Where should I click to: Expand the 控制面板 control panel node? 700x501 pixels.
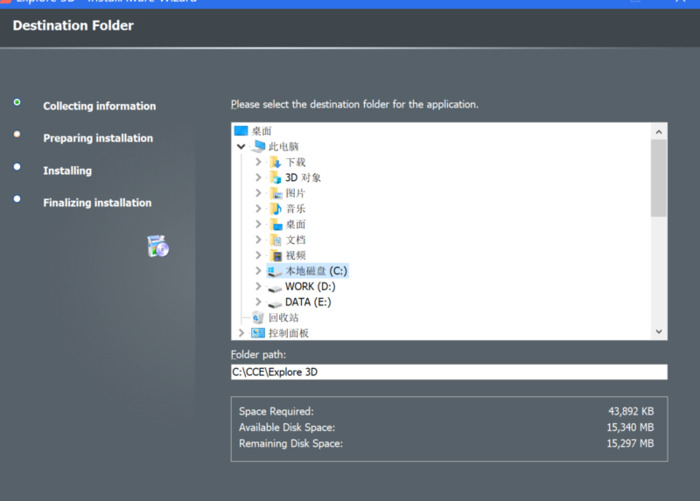[241, 333]
